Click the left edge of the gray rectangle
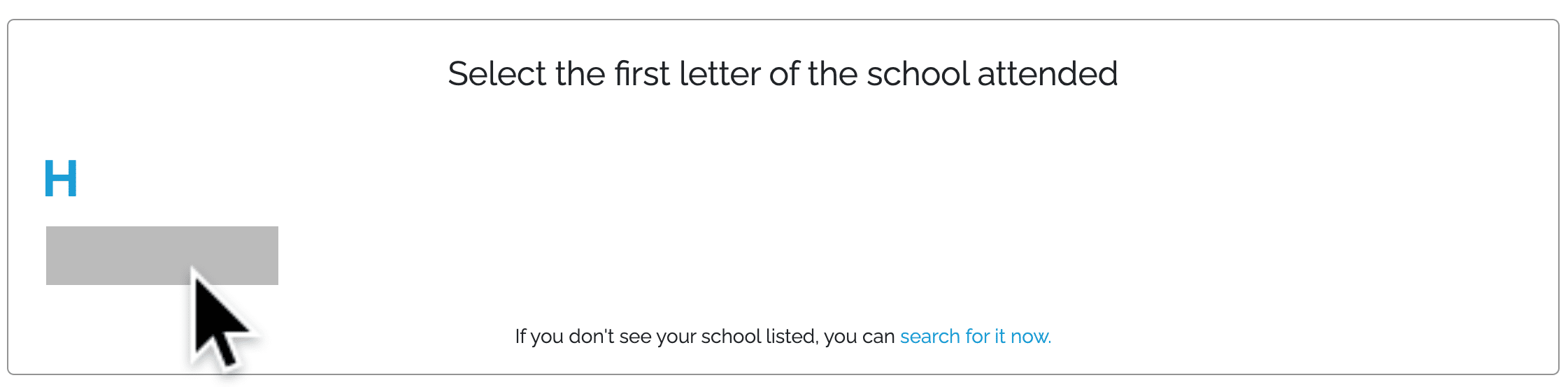The width and height of the screenshot is (1568, 387). [x=49, y=256]
